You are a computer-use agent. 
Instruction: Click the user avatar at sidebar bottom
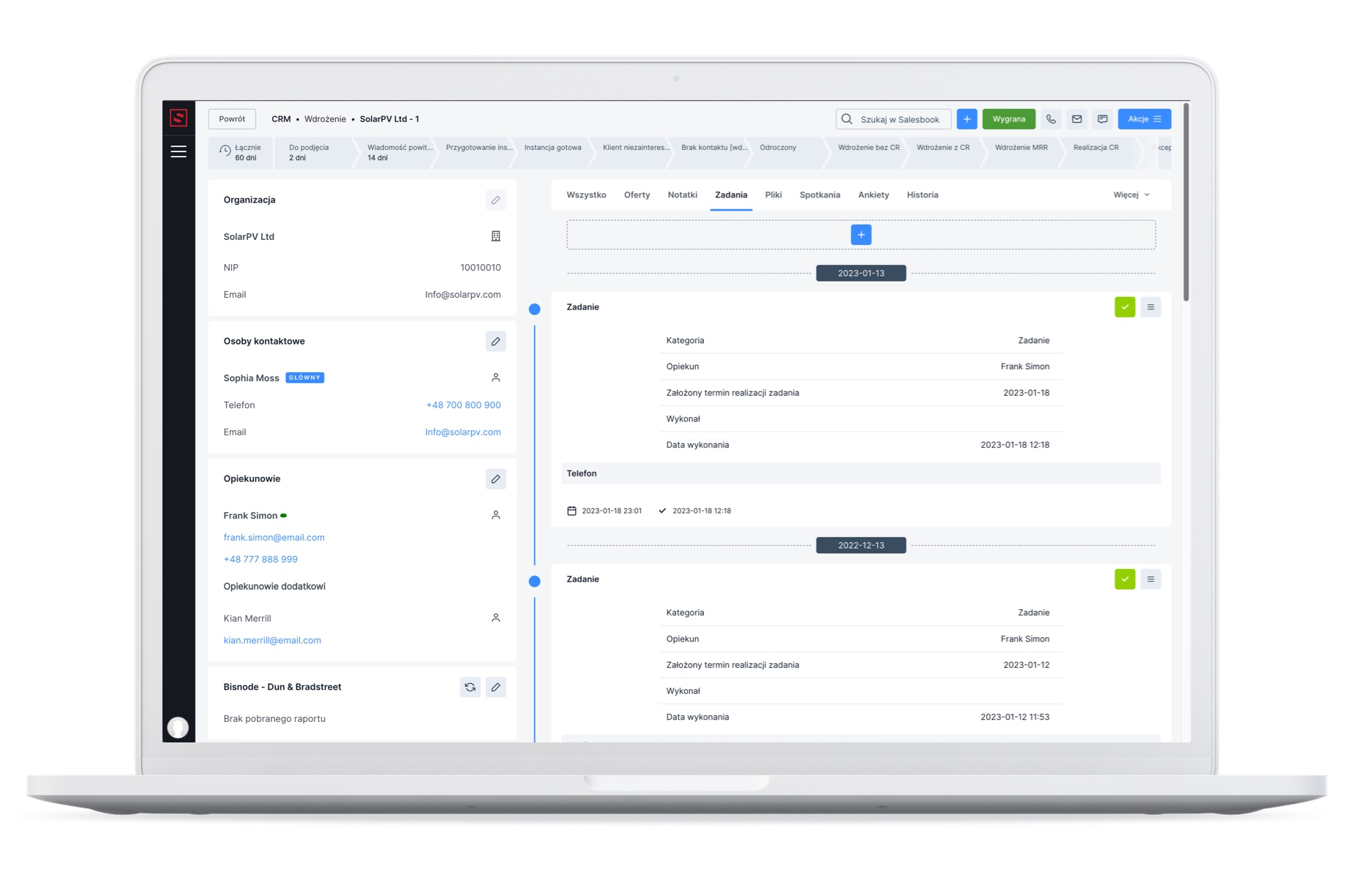tap(178, 727)
